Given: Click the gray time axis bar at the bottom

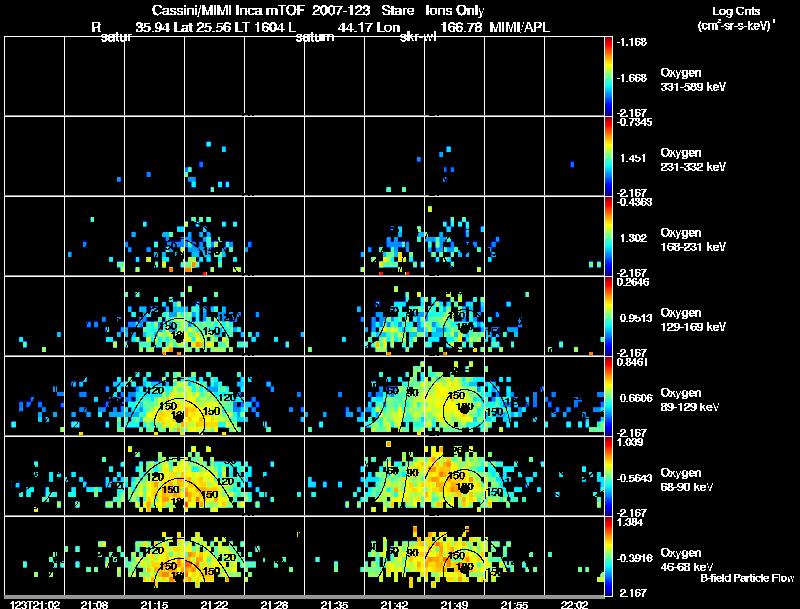Looking at the screenshot, I should pos(305,597).
